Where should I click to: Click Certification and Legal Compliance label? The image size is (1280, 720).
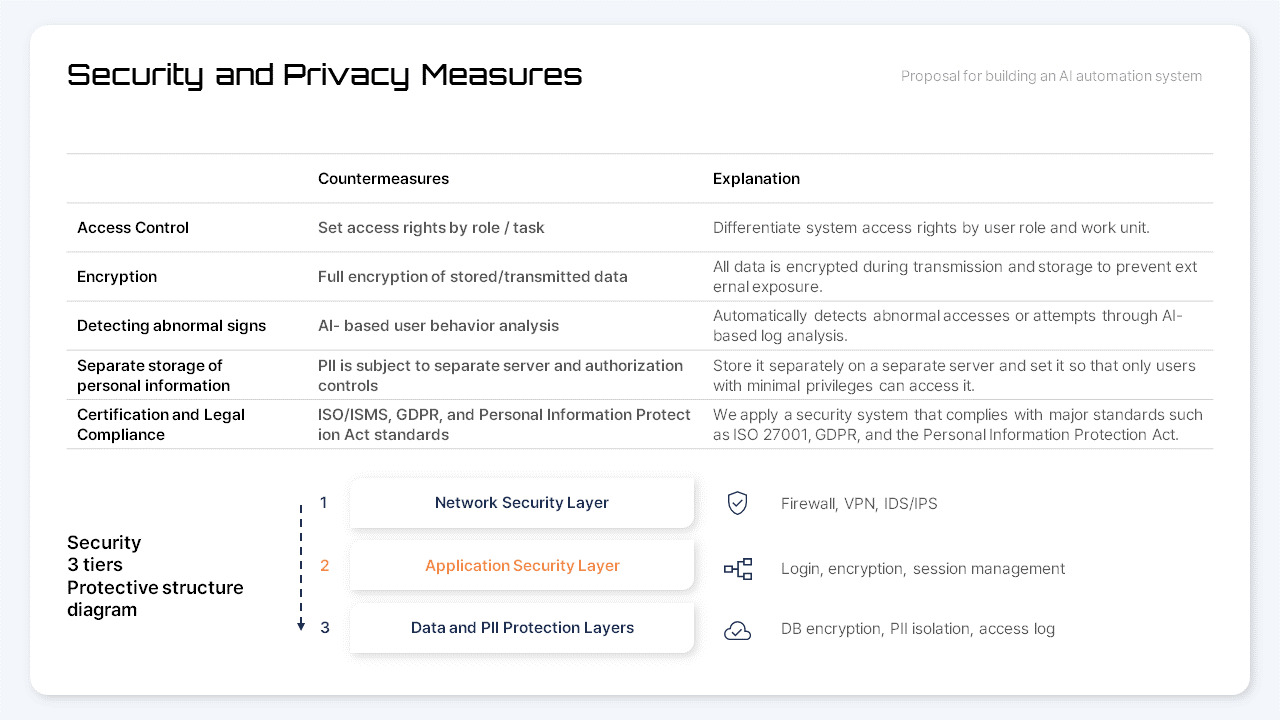(x=161, y=424)
